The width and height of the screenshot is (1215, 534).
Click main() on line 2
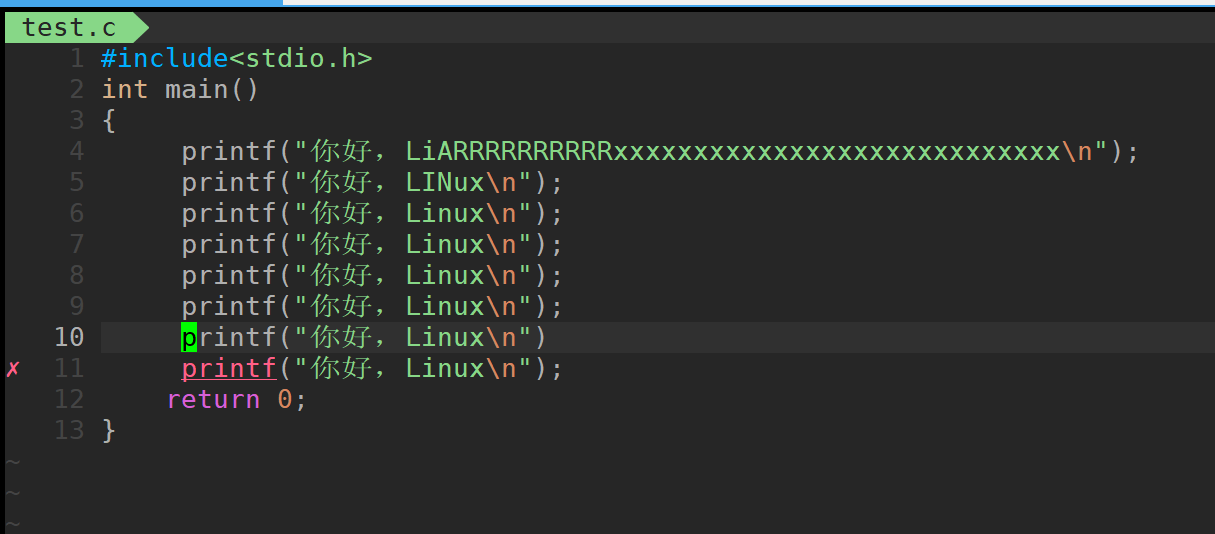tap(213, 89)
